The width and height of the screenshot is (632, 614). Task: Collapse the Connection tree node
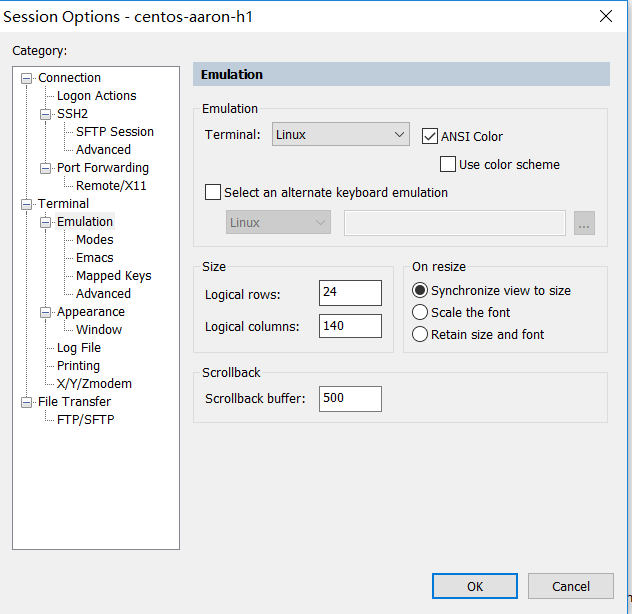[27, 78]
